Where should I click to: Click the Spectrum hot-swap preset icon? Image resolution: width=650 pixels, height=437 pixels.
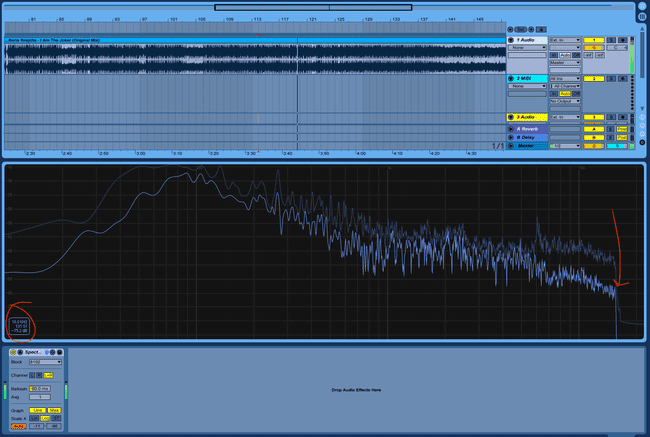click(x=53, y=352)
